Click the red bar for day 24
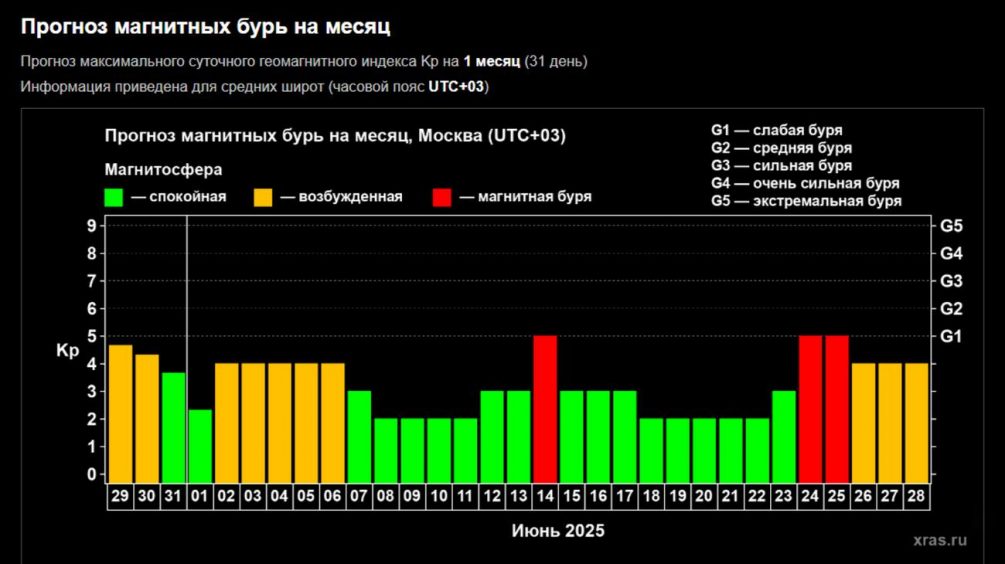 point(811,408)
